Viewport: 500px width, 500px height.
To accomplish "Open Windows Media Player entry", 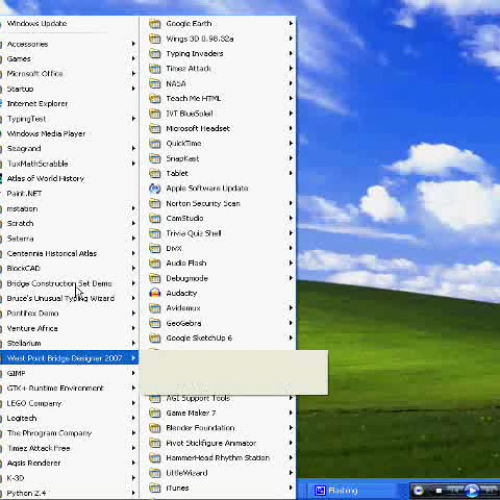I will pos(69,134).
